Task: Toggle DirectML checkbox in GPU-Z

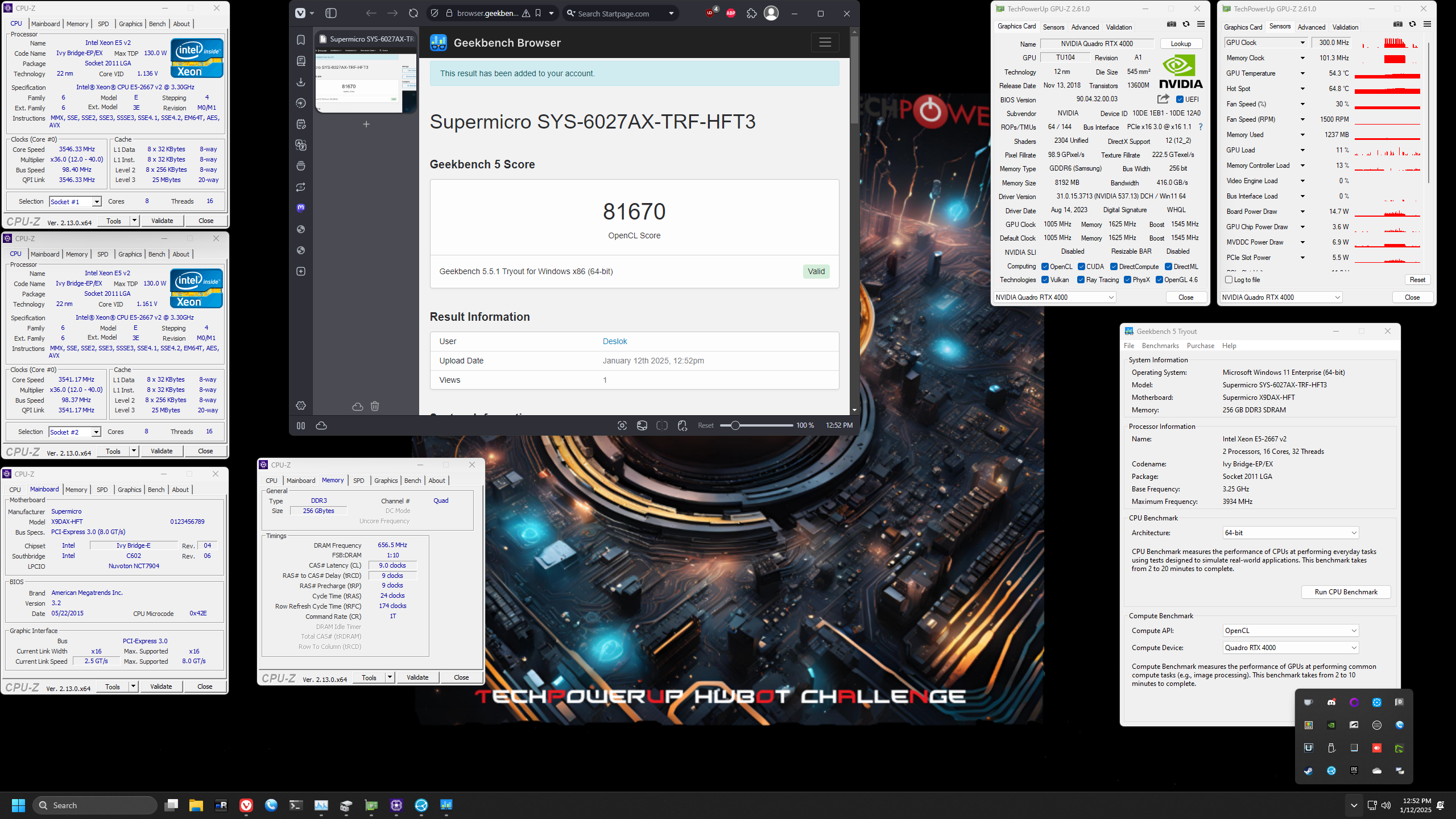Action: pos(1168,267)
